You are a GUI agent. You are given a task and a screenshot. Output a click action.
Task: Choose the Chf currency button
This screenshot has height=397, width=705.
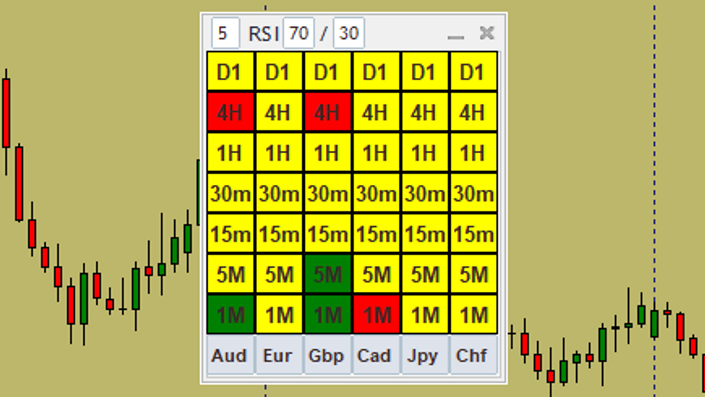pos(473,355)
